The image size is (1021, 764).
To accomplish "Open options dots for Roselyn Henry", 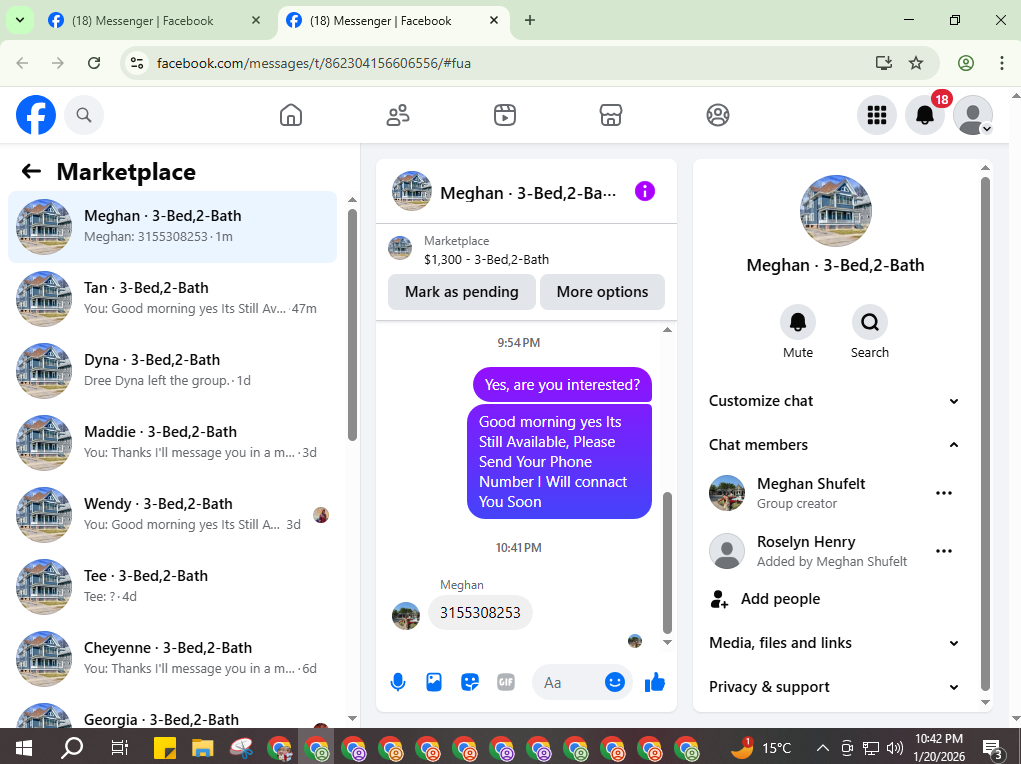I will coord(944,551).
